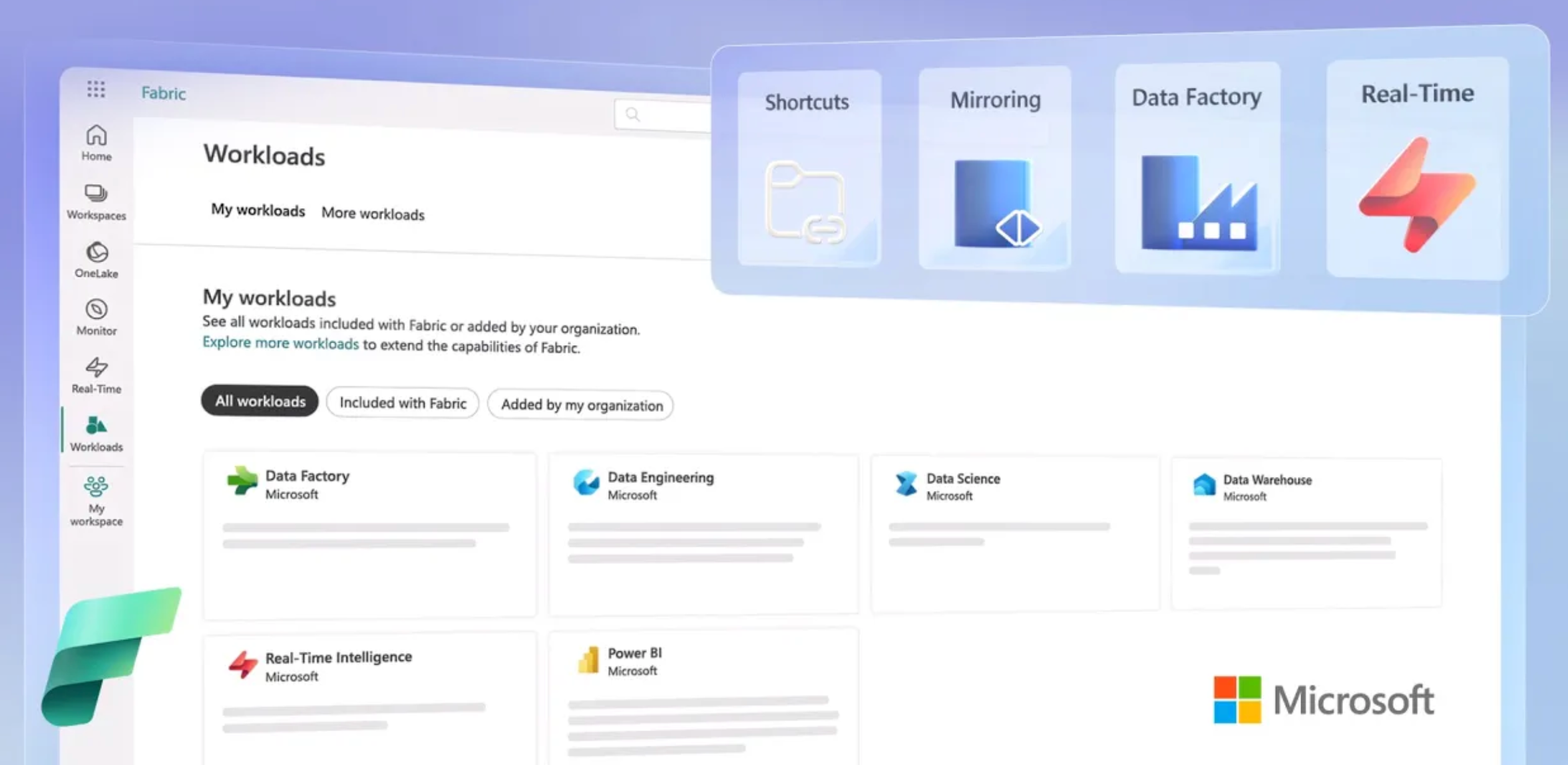Select Workloads in the sidebar

[x=97, y=433]
